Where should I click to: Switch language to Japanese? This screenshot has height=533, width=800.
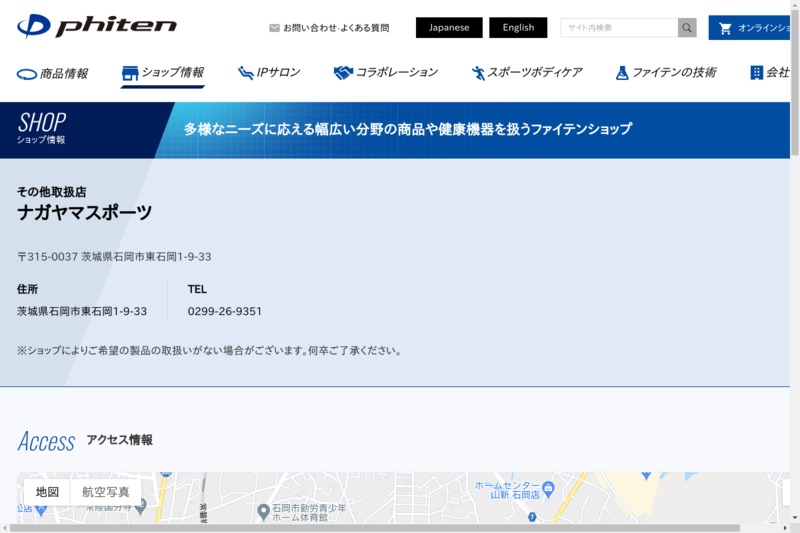point(449,28)
